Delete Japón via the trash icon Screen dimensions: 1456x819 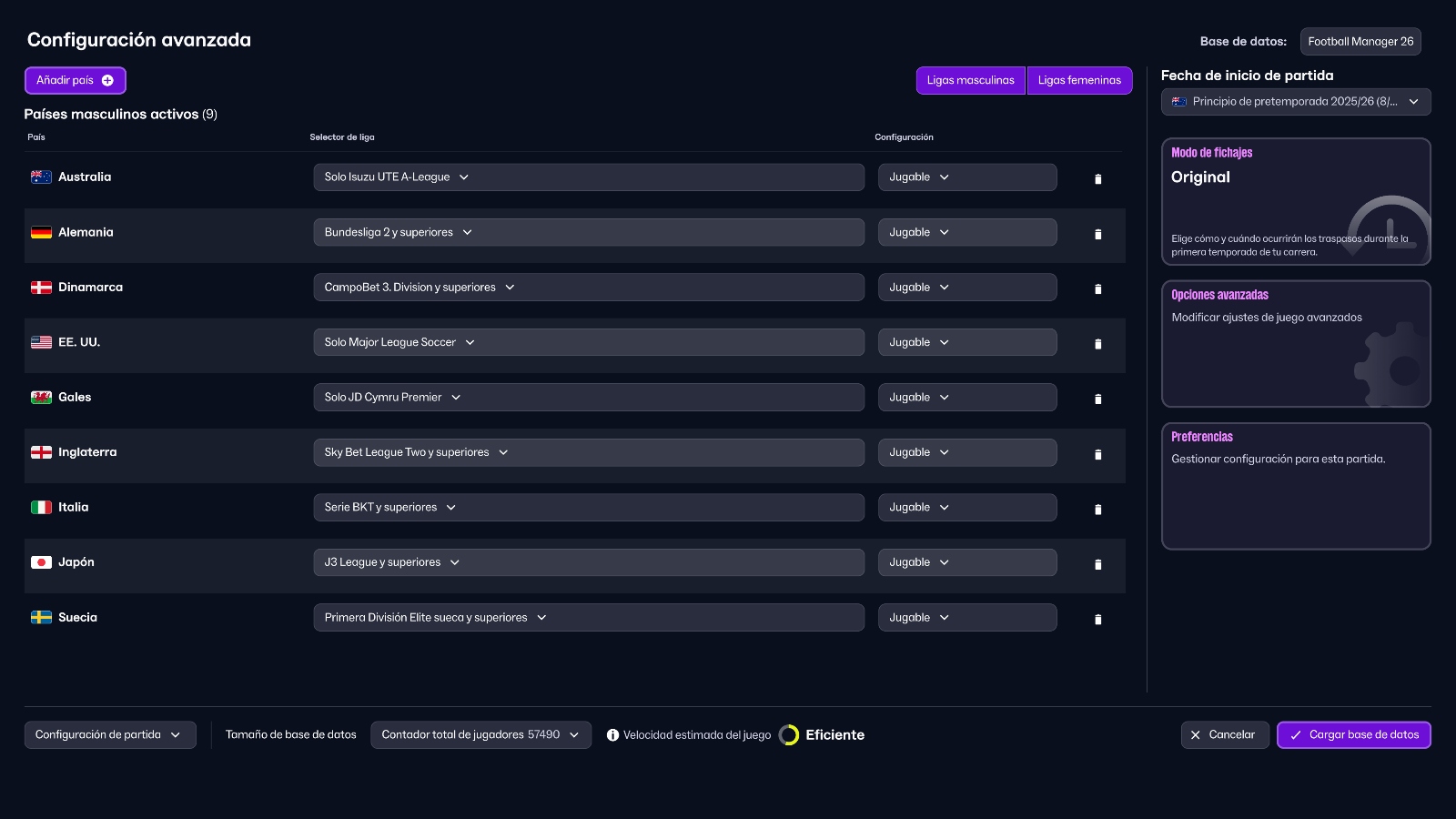click(x=1097, y=564)
